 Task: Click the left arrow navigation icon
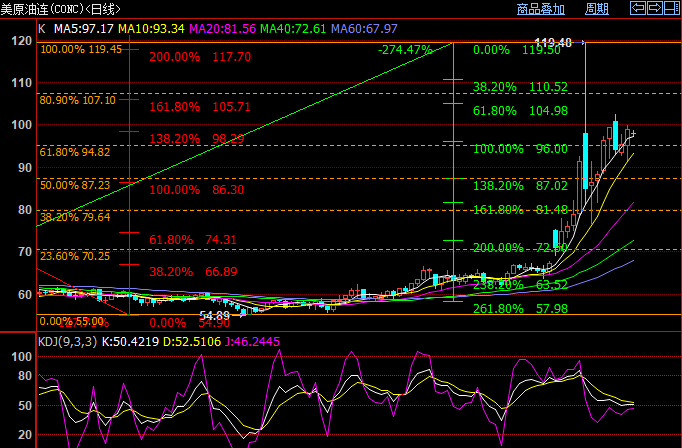[636, 9]
